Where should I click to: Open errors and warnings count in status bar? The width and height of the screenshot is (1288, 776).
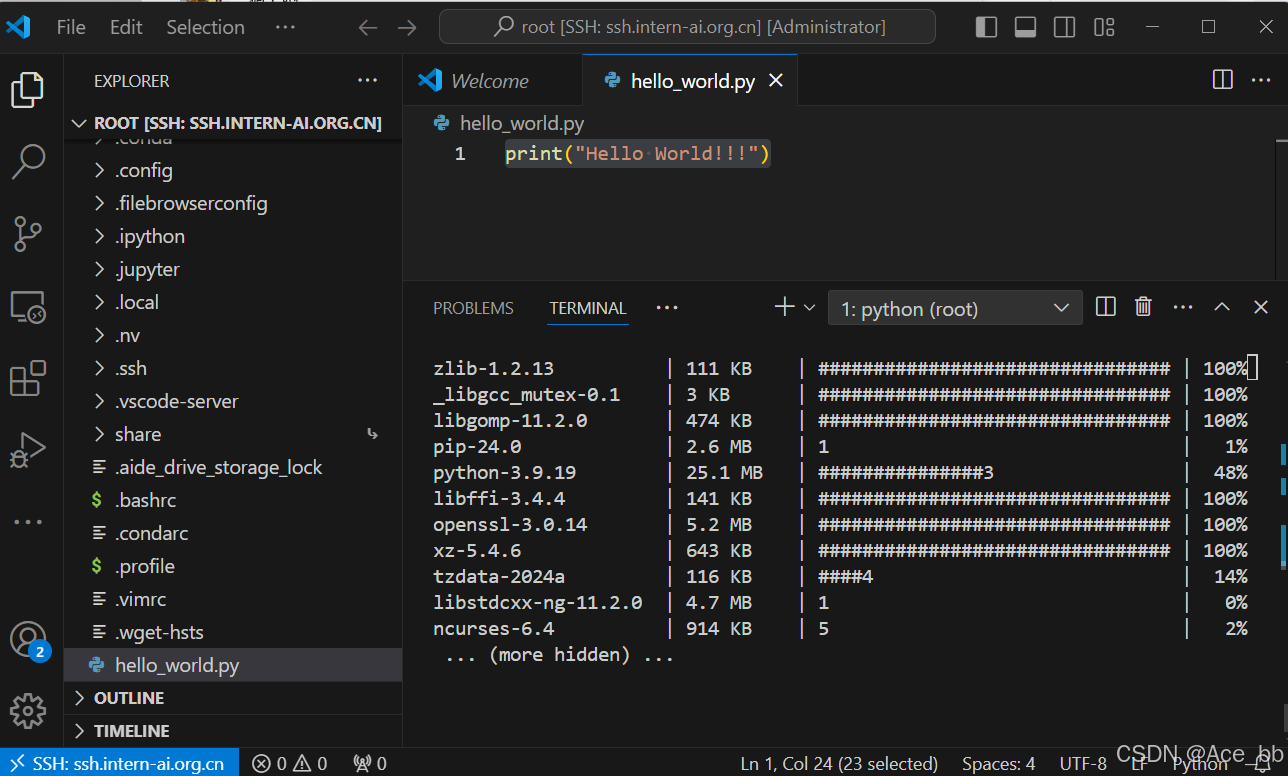coord(289,763)
